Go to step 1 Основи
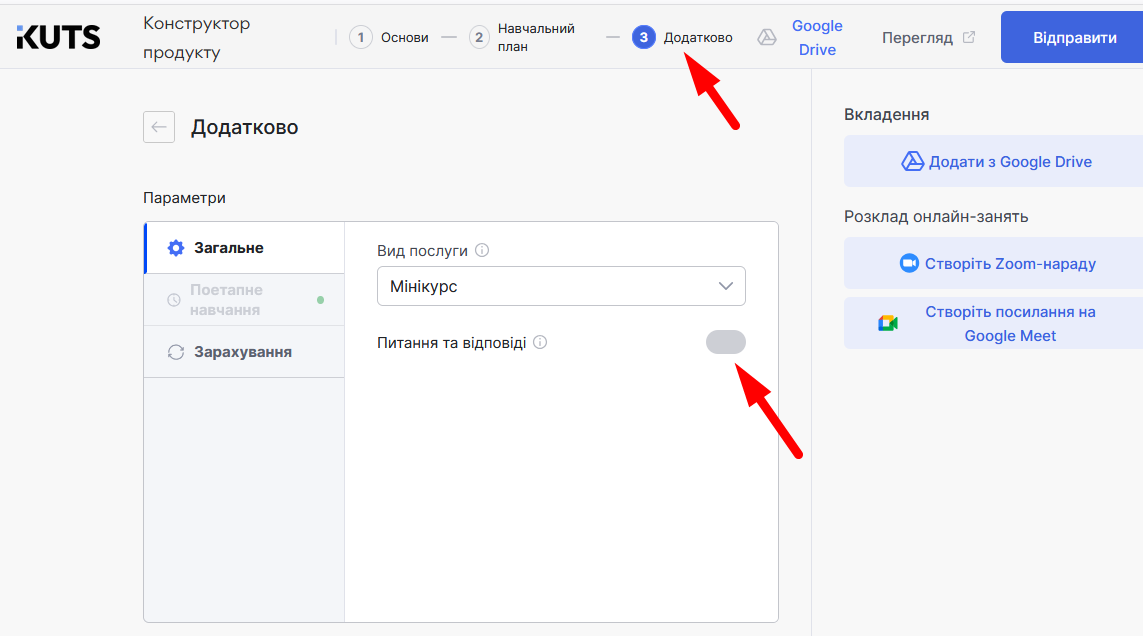 pyautogui.click(x=389, y=38)
